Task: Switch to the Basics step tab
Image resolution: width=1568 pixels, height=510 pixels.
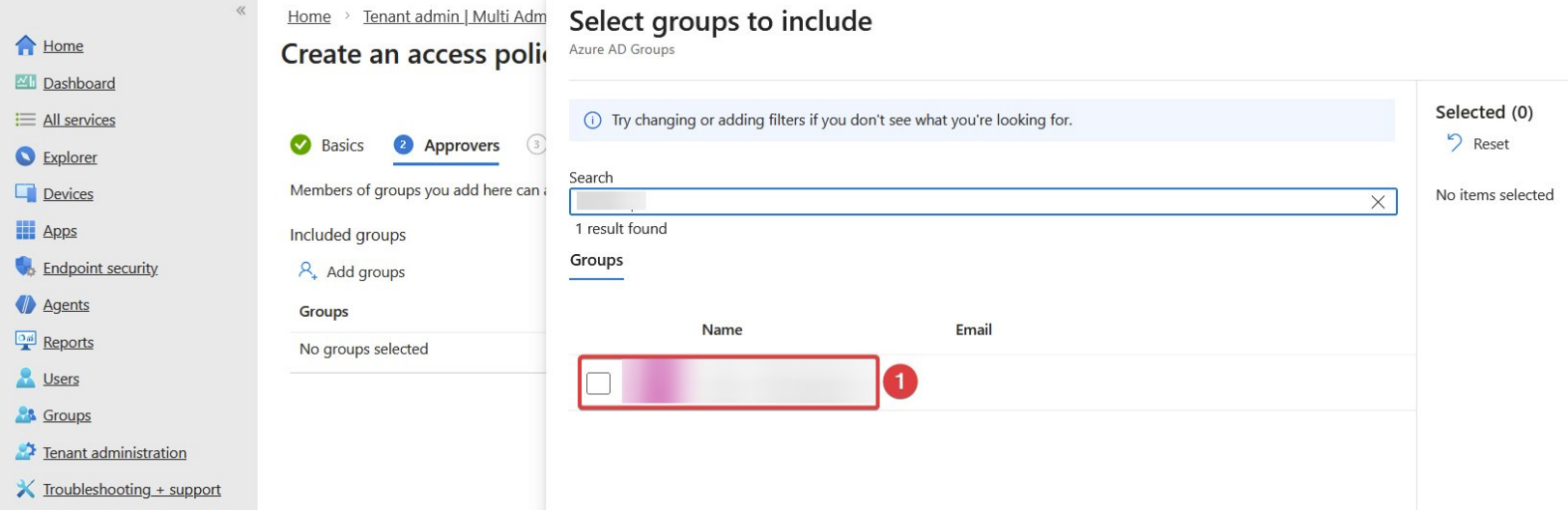Action: point(328,145)
